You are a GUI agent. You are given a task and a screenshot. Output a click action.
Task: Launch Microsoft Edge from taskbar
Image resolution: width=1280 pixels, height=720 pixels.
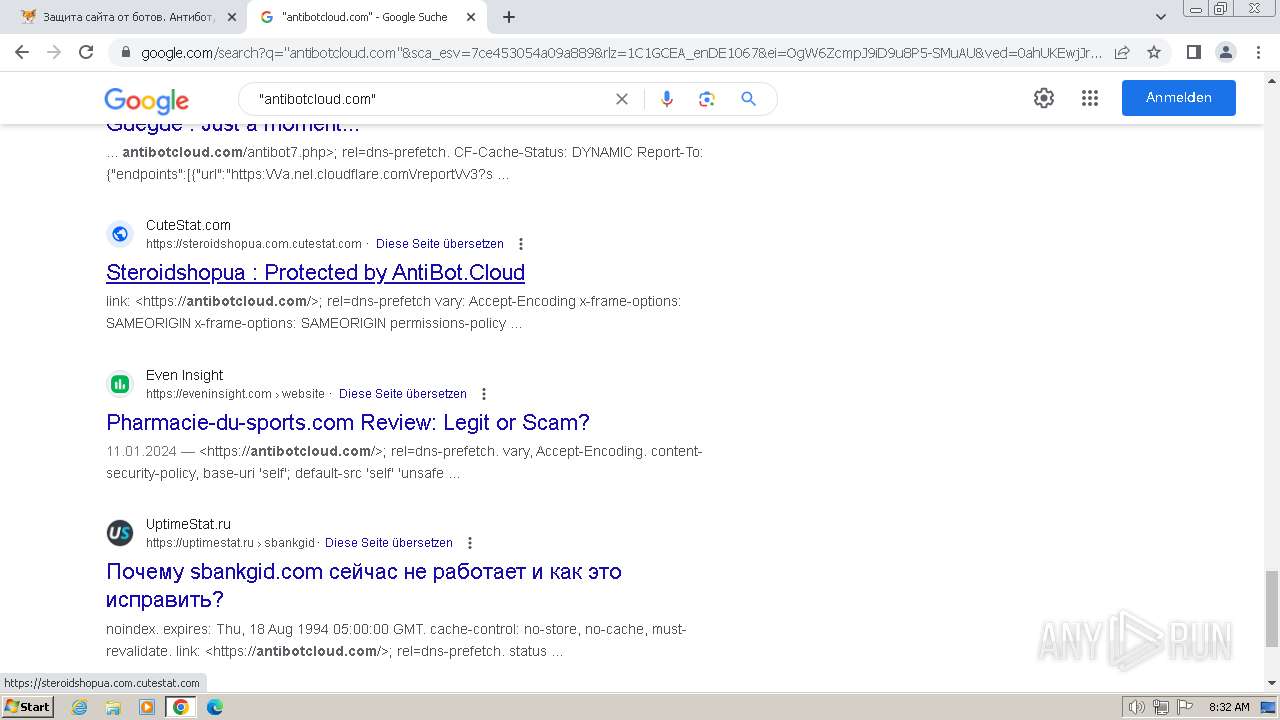[215, 707]
